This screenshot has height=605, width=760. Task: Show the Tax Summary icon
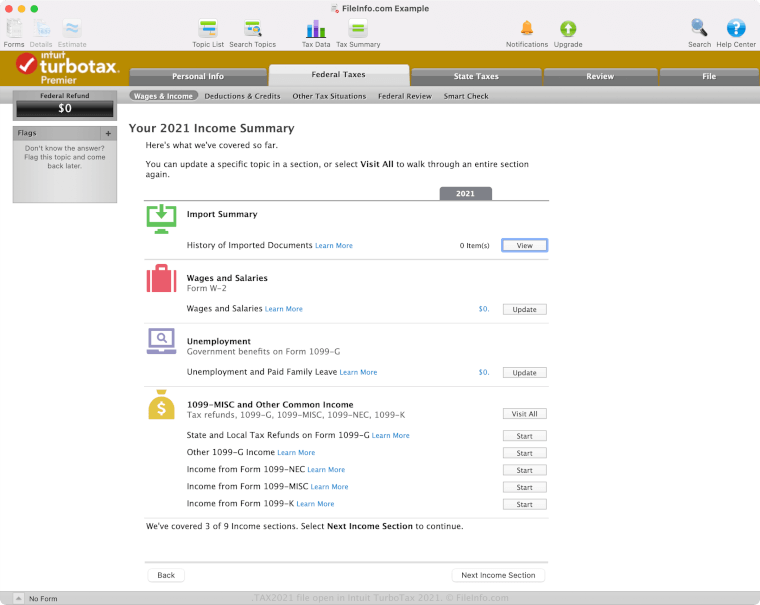[x=357, y=29]
